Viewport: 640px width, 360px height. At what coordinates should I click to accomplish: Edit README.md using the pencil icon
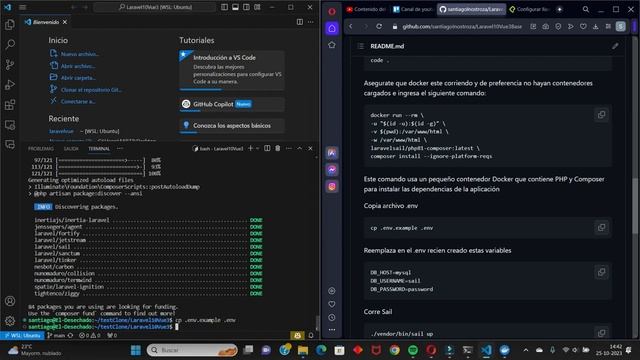point(615,46)
